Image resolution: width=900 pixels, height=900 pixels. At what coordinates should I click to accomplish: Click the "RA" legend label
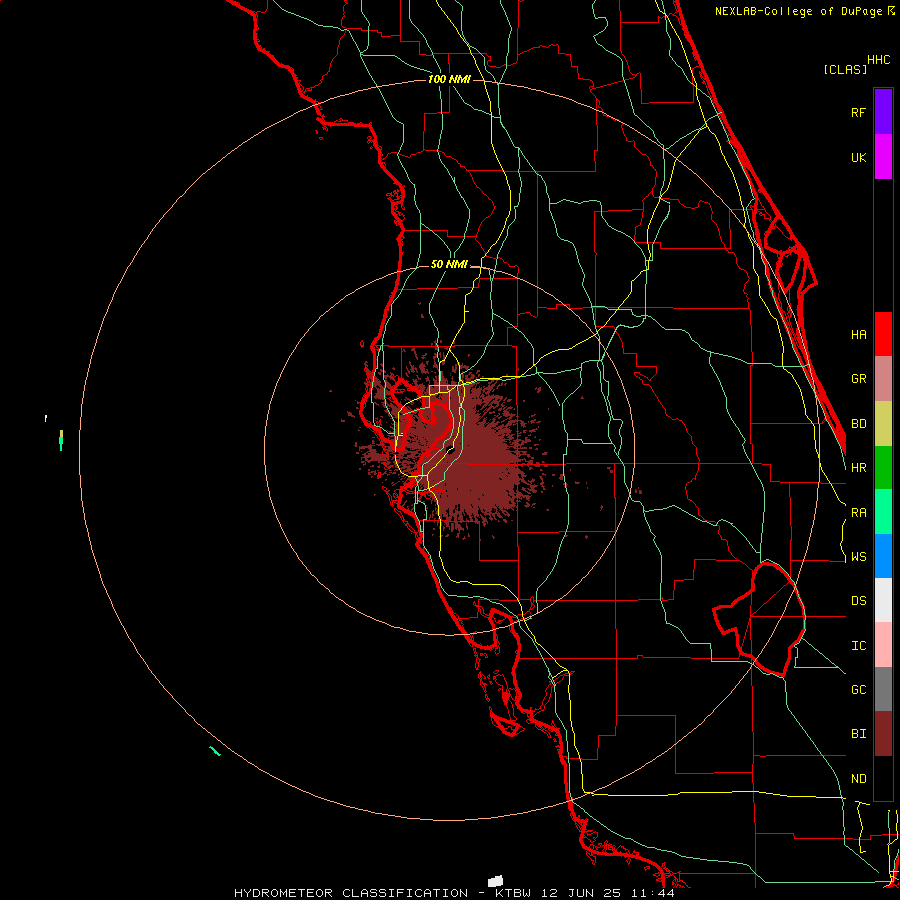[858, 513]
